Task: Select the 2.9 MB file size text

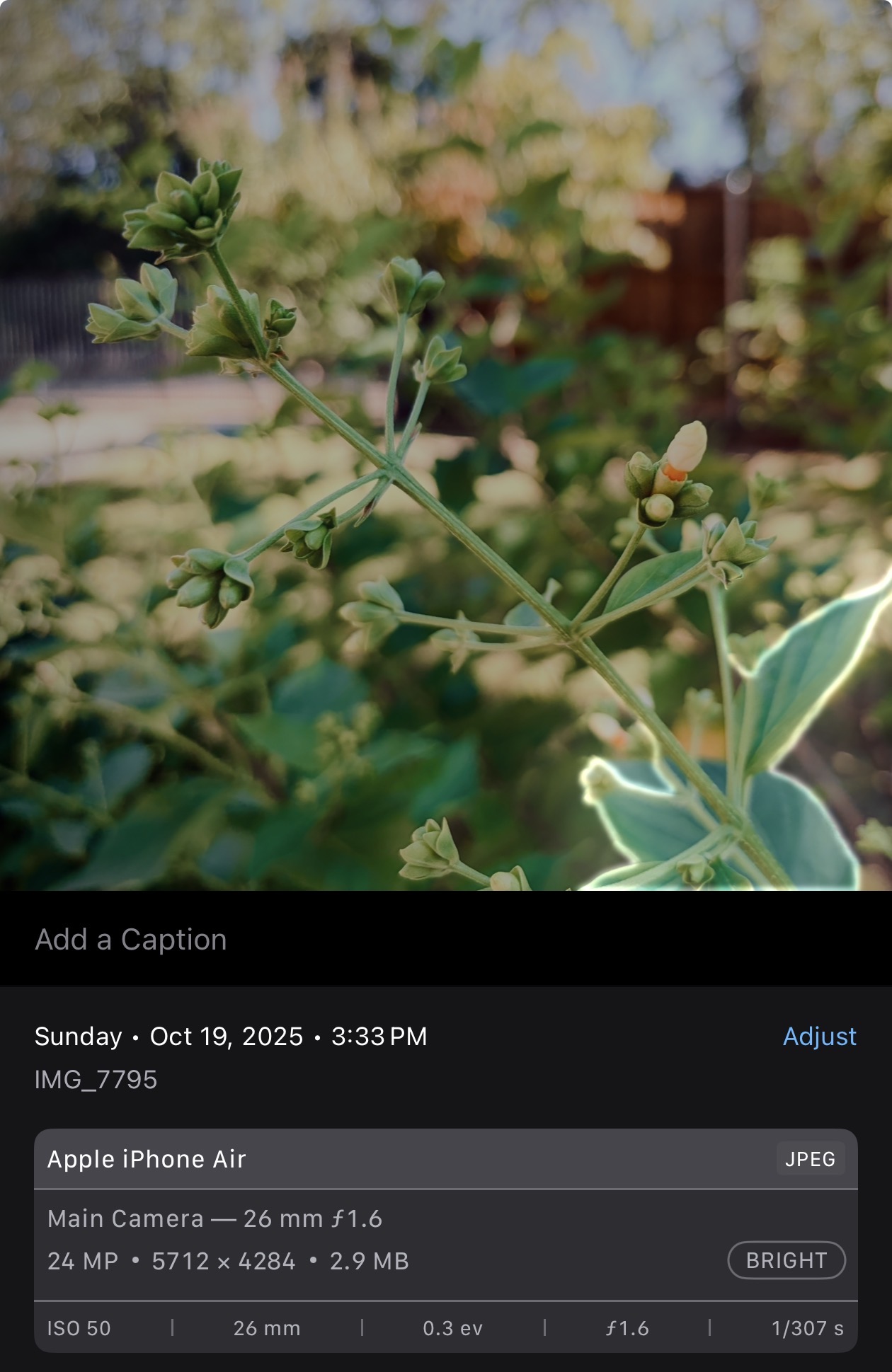Action: (x=370, y=1261)
